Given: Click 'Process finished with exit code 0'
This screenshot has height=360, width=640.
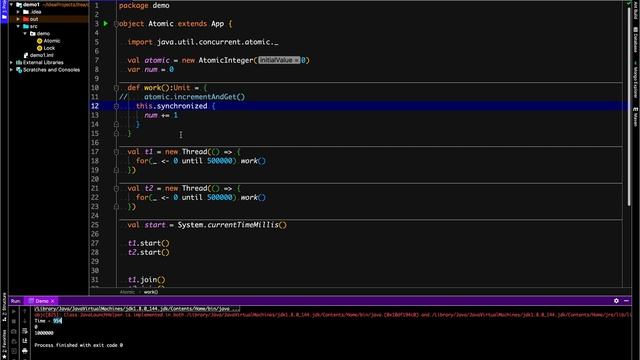Looking at the screenshot, I should click(78, 345).
